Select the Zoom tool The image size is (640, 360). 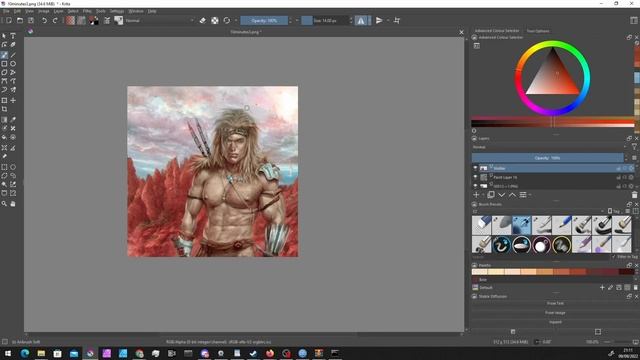coord(4,203)
